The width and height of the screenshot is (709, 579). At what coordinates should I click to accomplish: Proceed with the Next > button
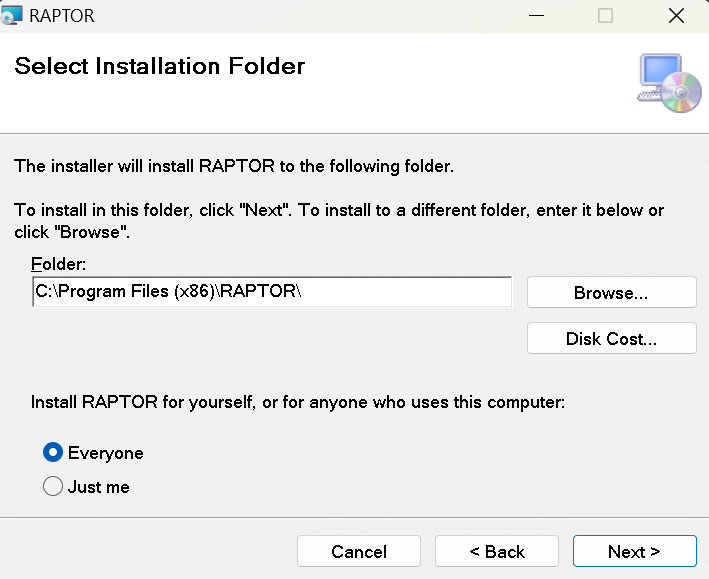tap(634, 551)
